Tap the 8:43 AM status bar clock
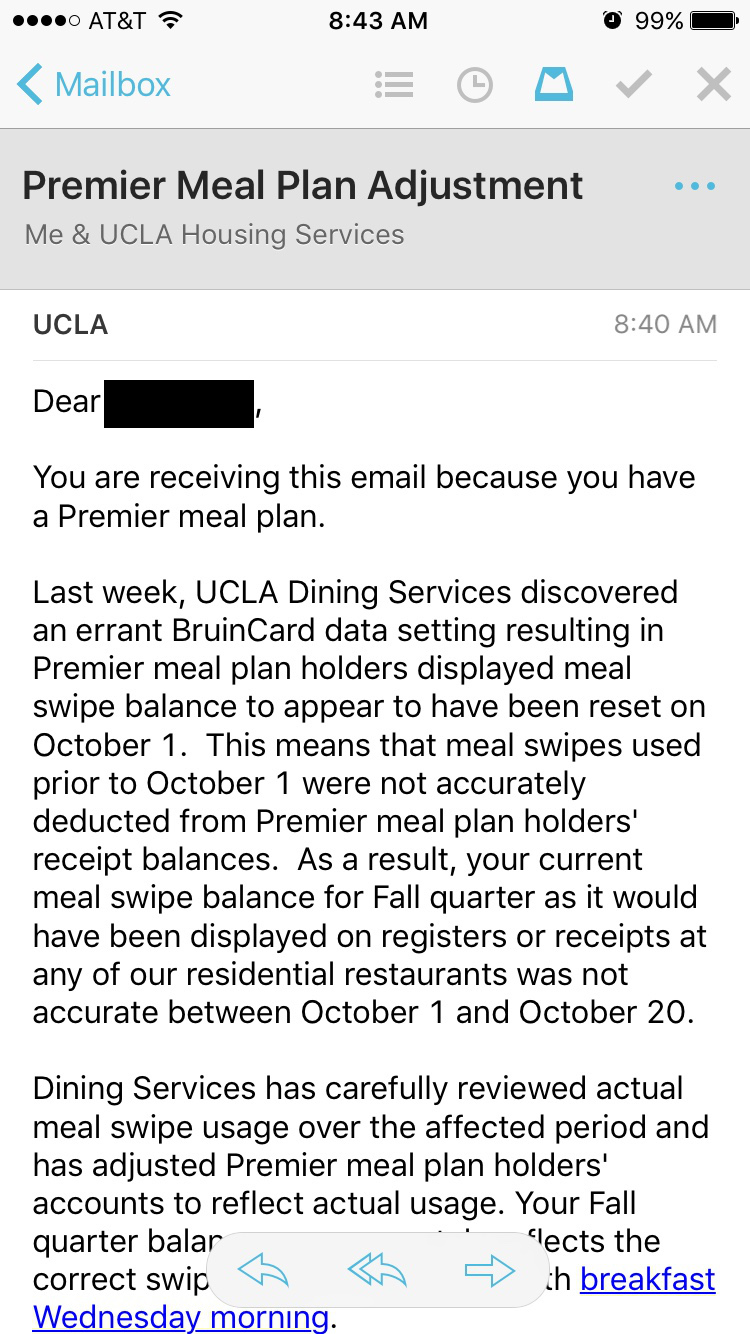This screenshot has width=750, height=1334. point(377,20)
